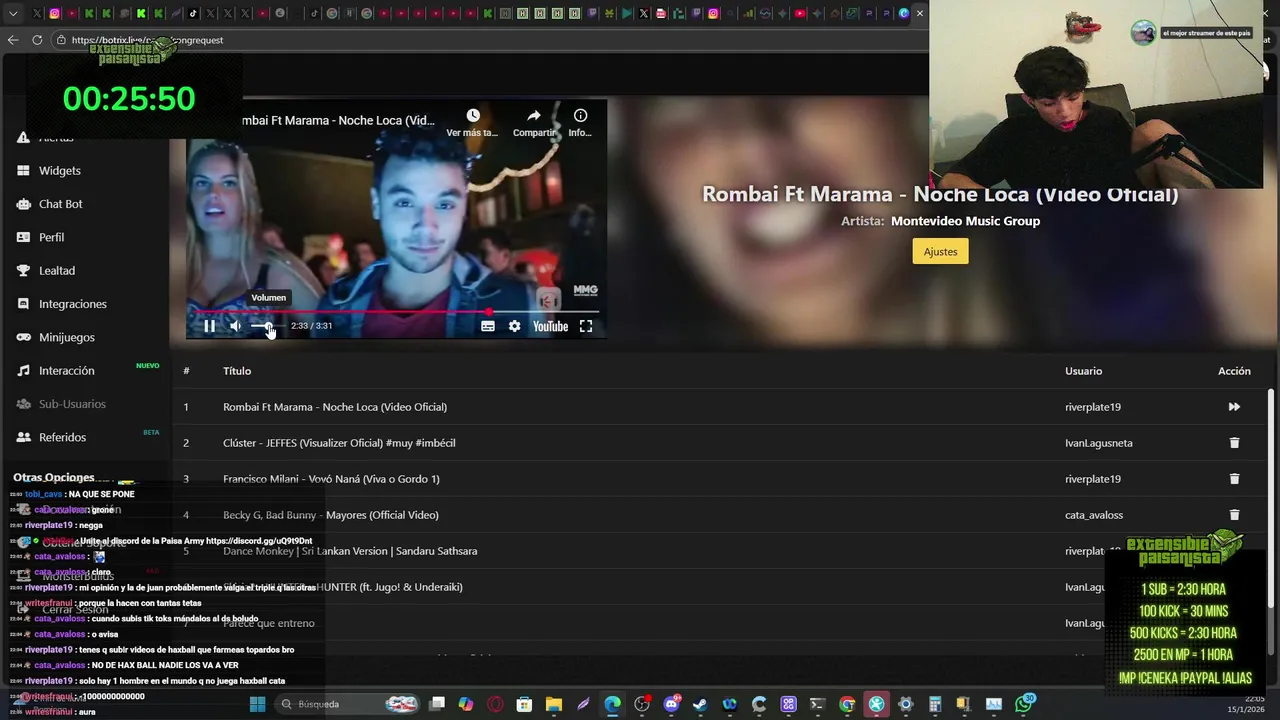
Task: Delete the Clúster - JEFFES song request
Action: (x=1234, y=443)
